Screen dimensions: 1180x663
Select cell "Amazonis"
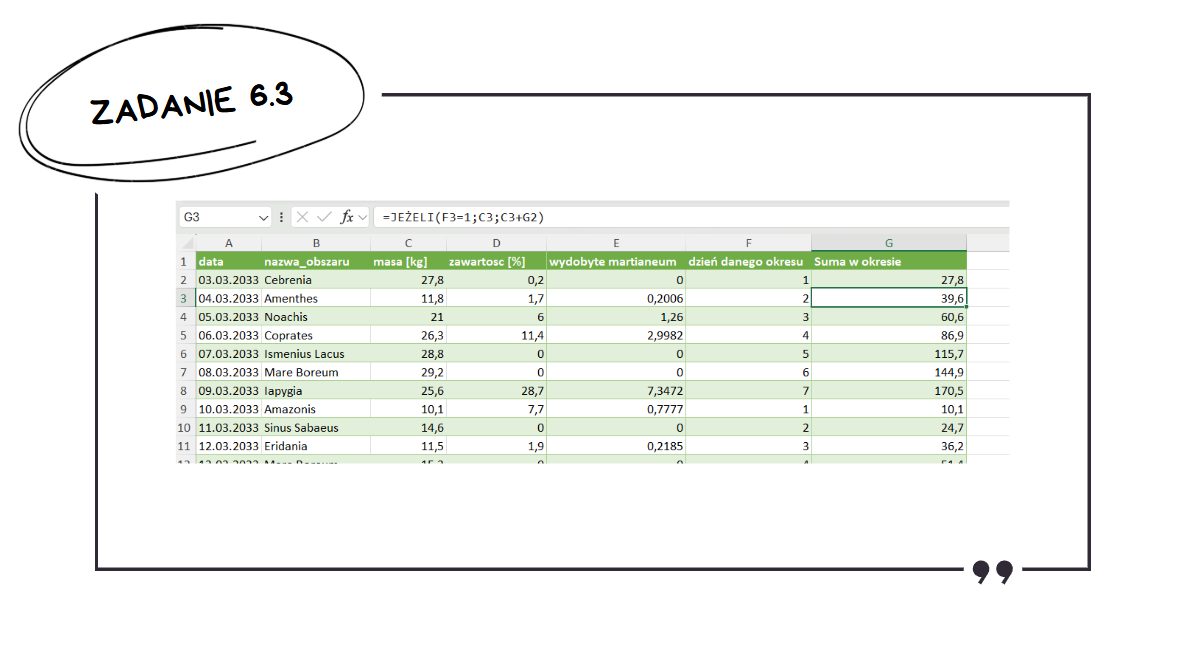click(316, 409)
